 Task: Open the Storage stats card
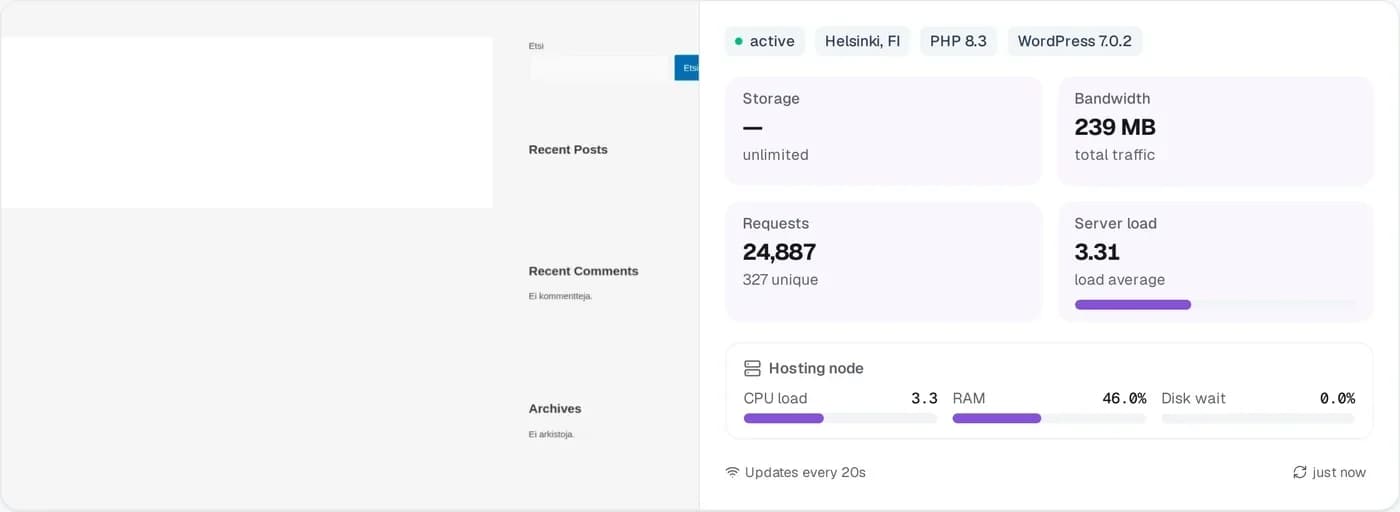[x=884, y=131]
